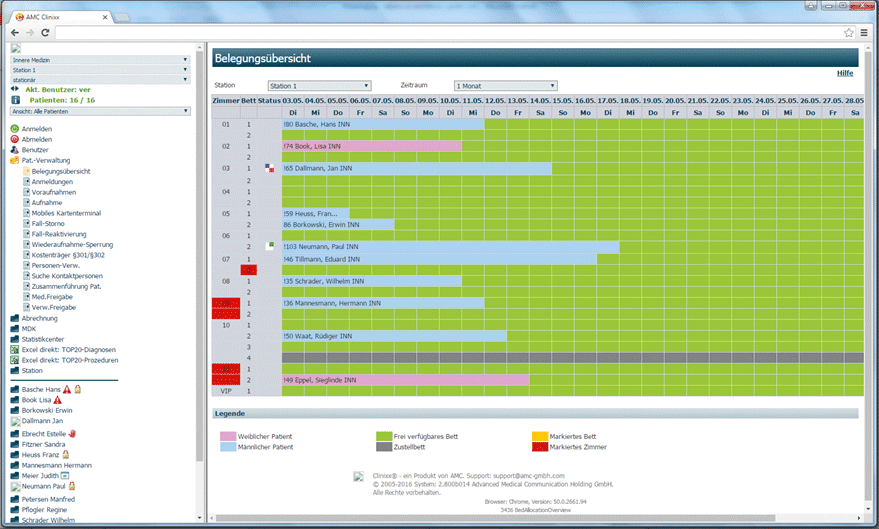
Task: Click the Excel icon for TOP20-Diagnosen
Action: click(x=15, y=349)
